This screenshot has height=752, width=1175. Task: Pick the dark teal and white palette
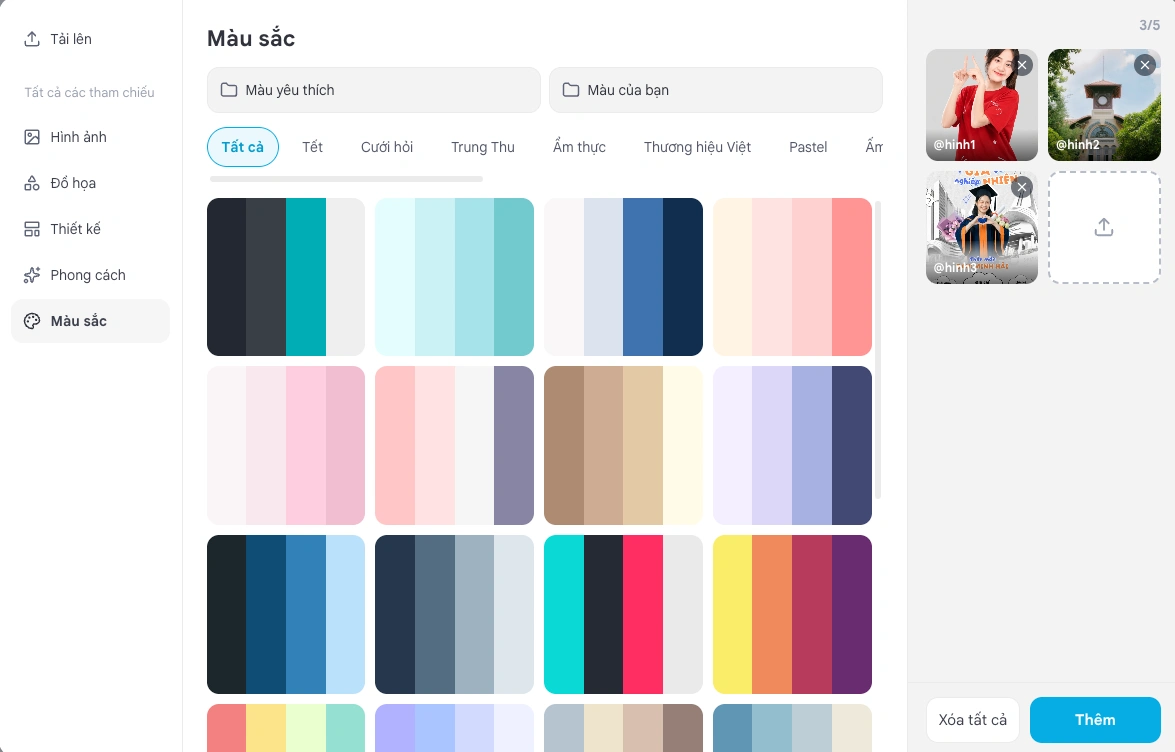tap(286, 276)
